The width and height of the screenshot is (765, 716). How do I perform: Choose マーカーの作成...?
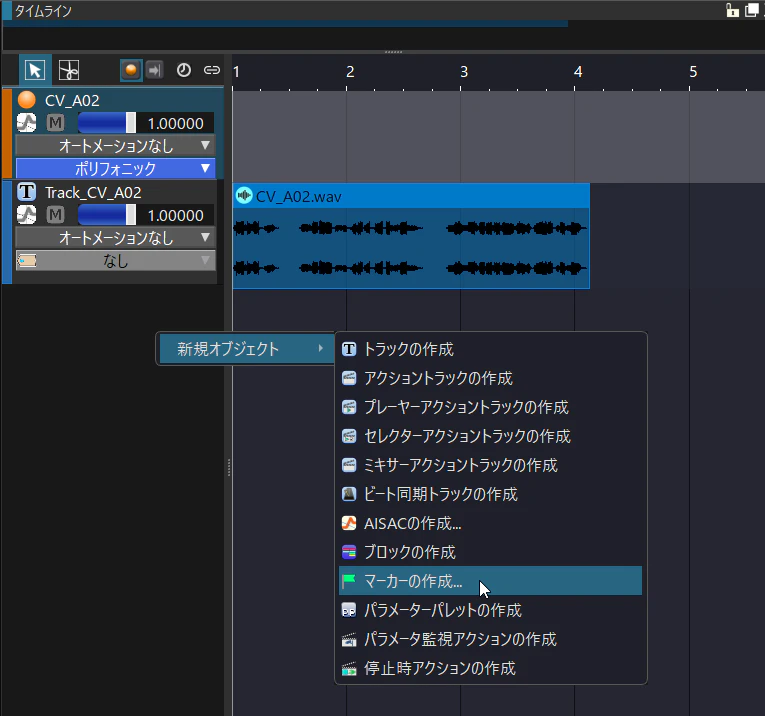click(x=490, y=580)
